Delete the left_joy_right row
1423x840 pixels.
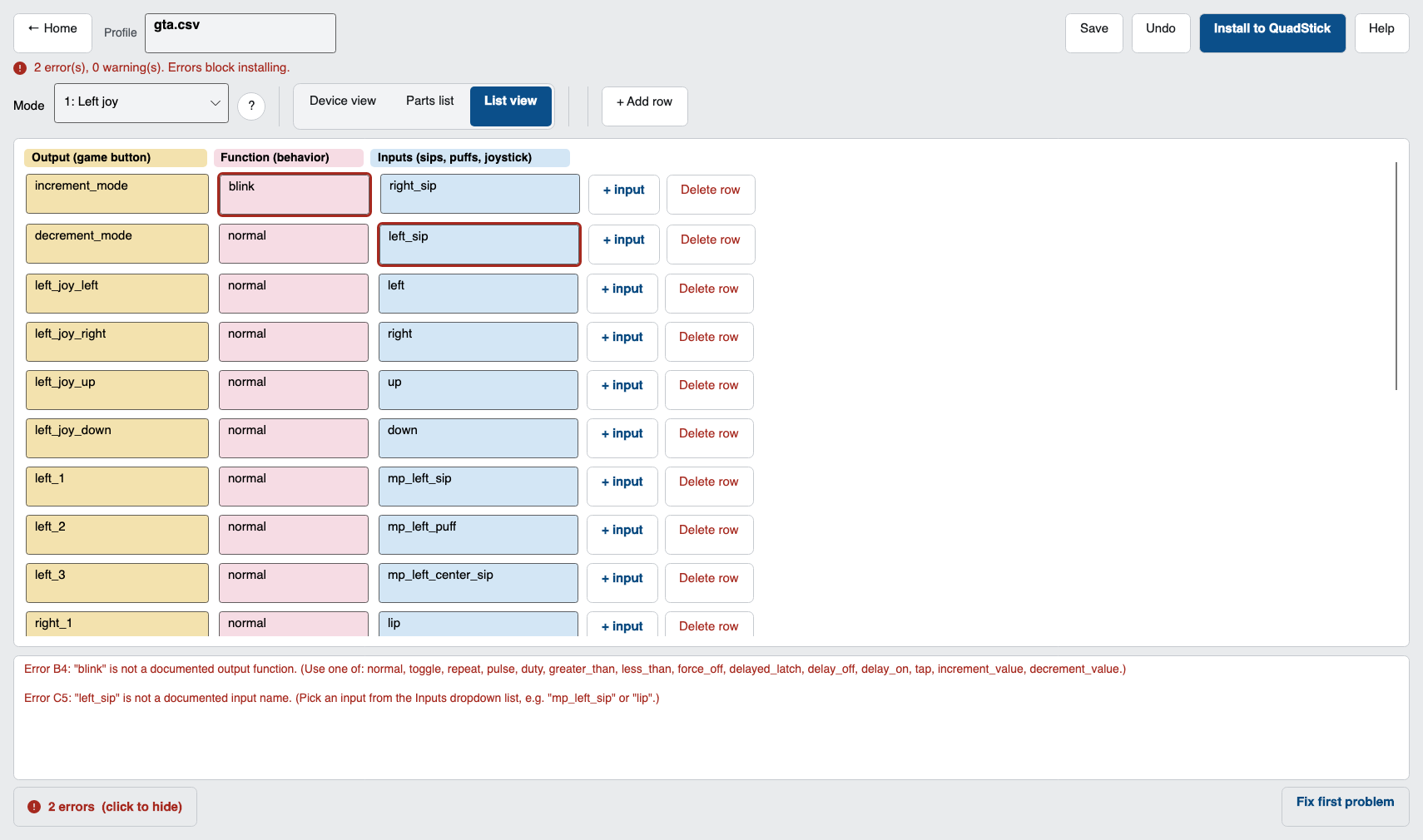[709, 342]
